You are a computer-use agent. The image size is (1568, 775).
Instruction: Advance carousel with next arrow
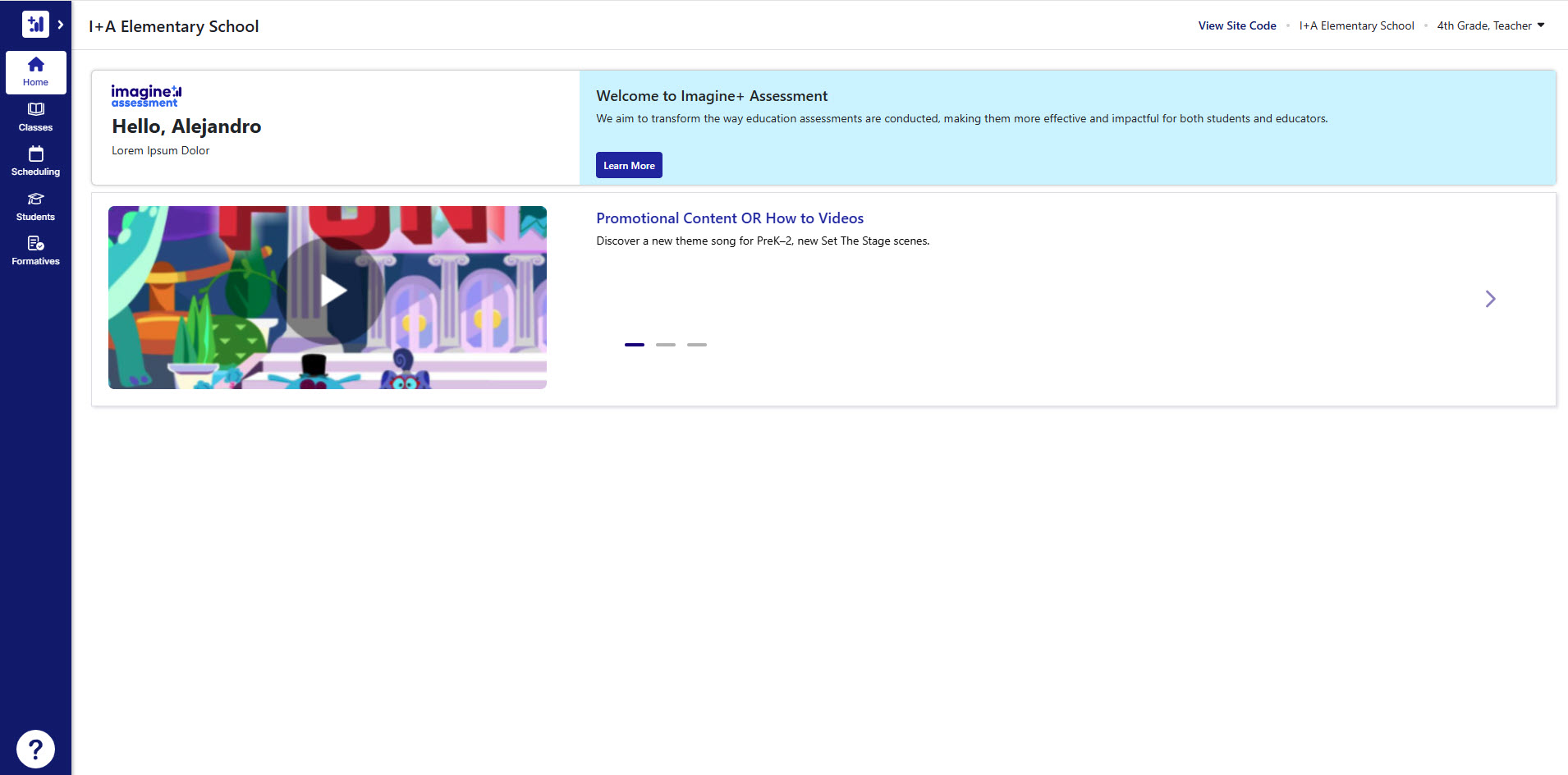1490,299
